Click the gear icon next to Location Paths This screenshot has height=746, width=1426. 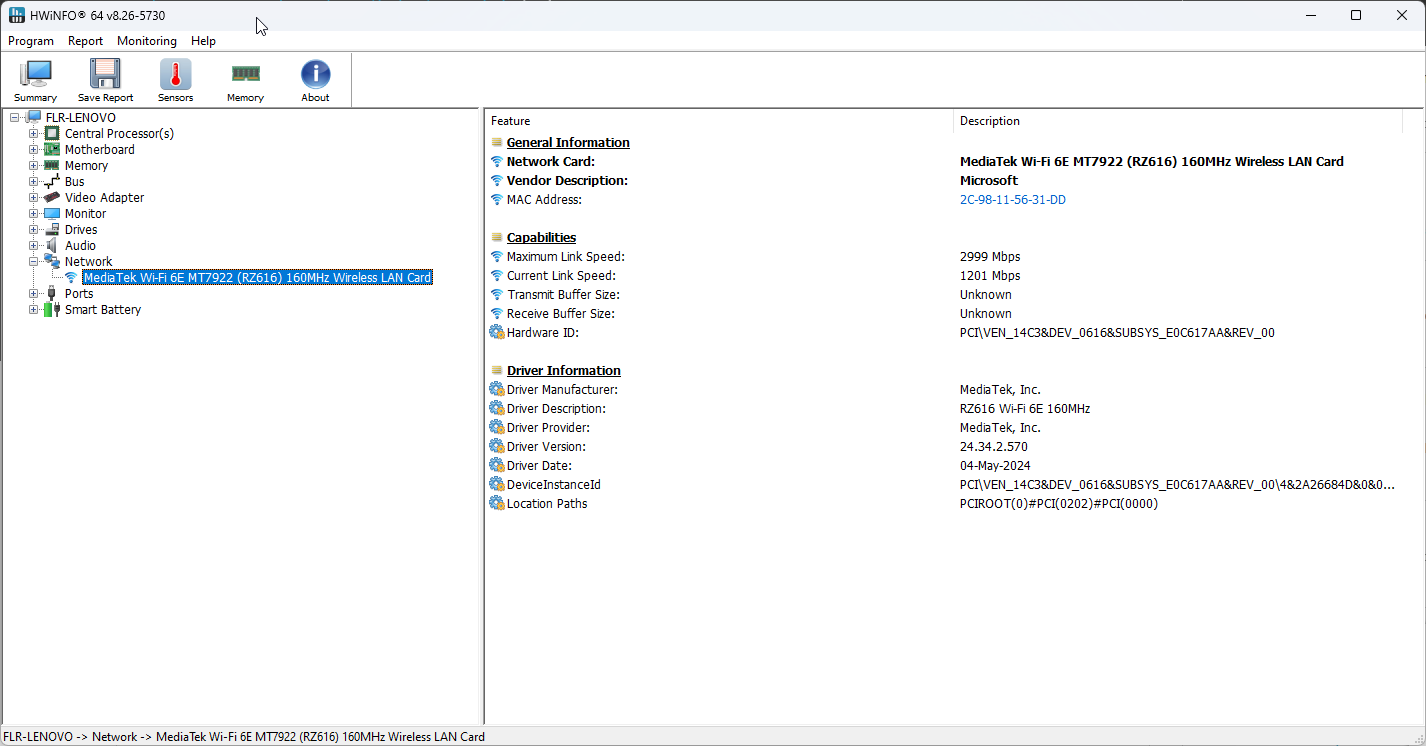tap(496, 504)
